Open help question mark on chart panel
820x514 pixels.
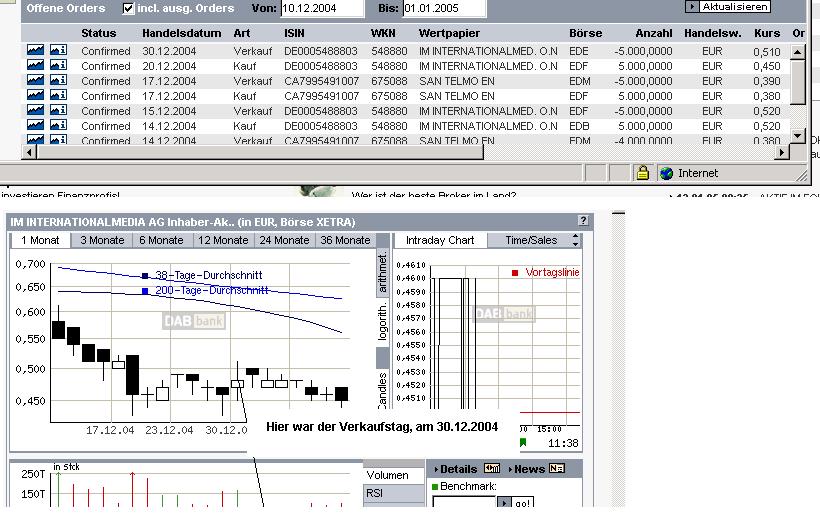tap(584, 220)
